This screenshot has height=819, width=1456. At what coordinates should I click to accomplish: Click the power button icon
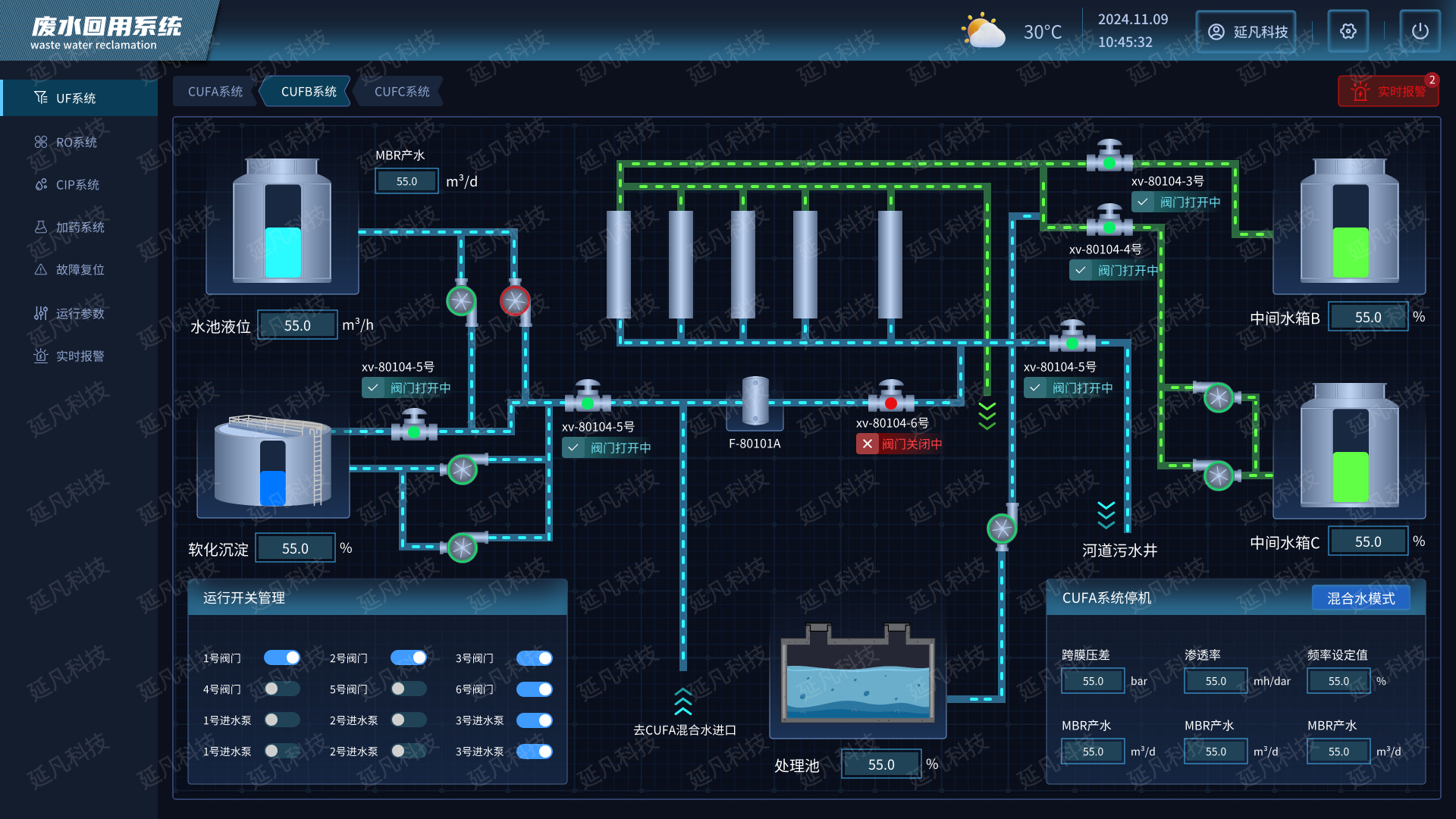1420,31
